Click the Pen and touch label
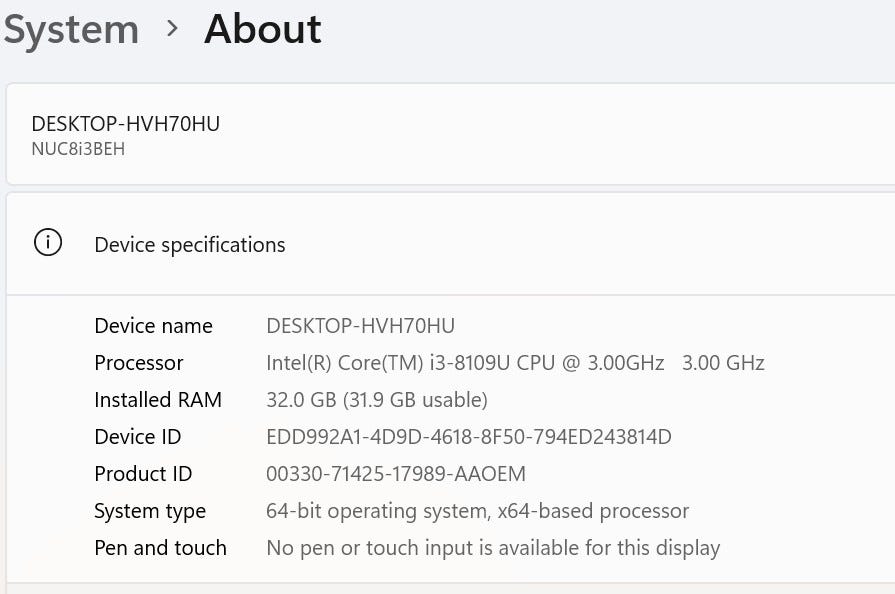The width and height of the screenshot is (895, 594). (x=160, y=548)
